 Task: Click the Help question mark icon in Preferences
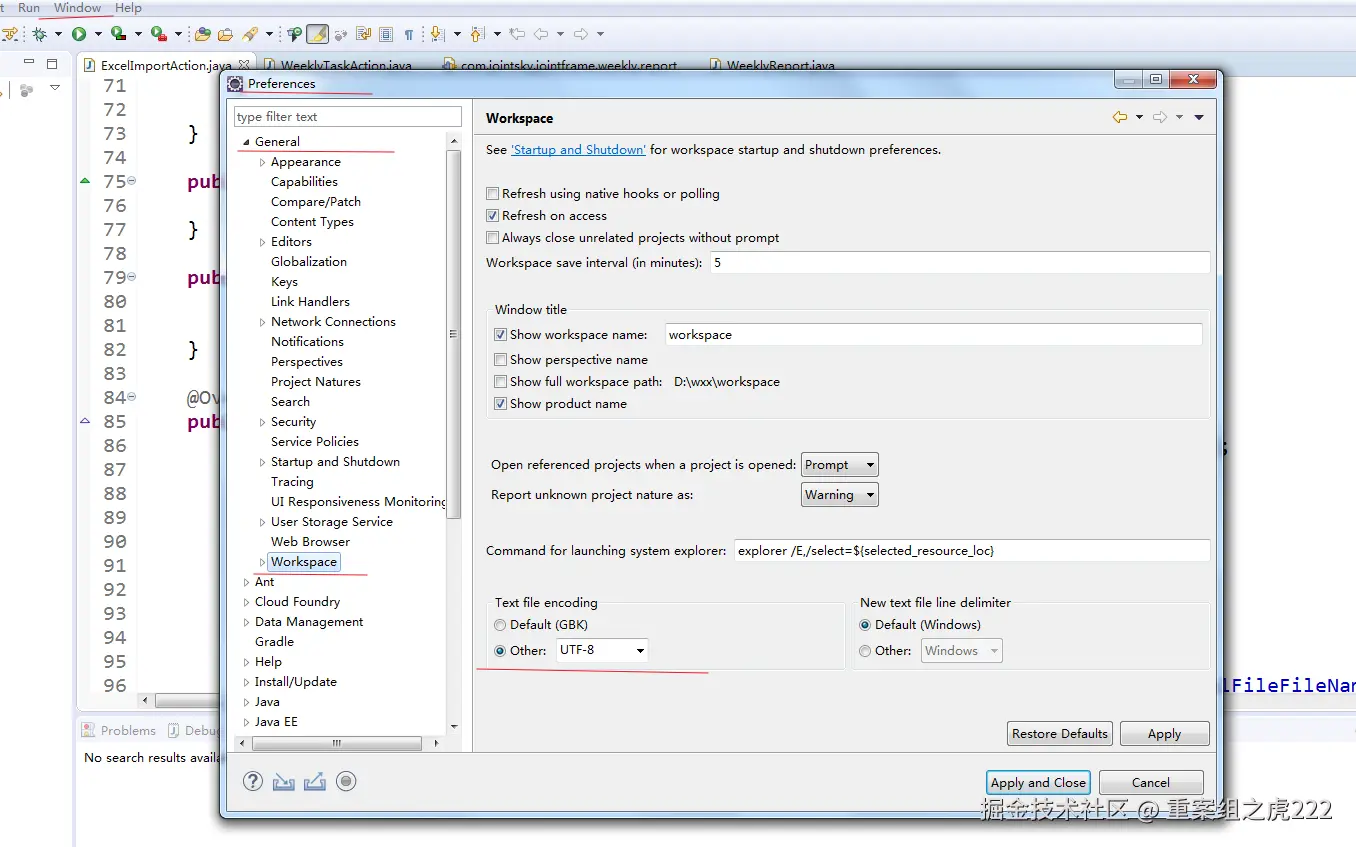253,781
